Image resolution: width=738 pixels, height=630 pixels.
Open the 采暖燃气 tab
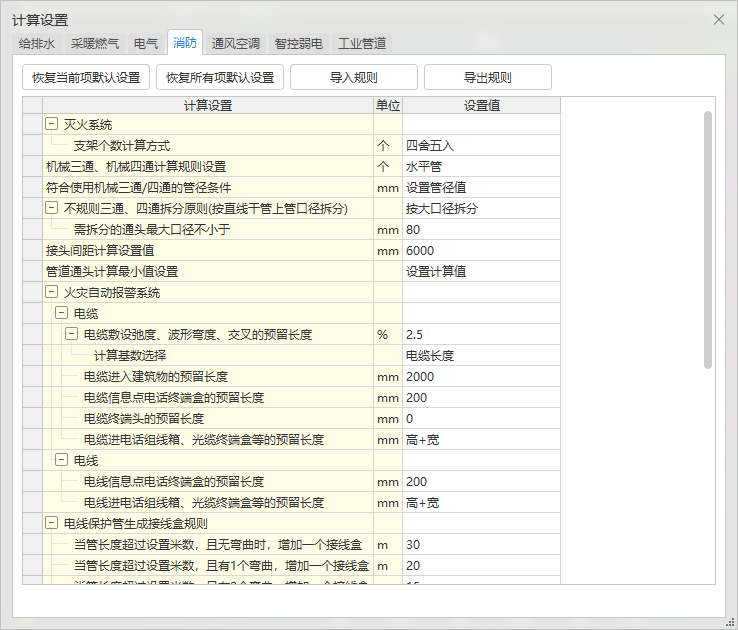95,43
